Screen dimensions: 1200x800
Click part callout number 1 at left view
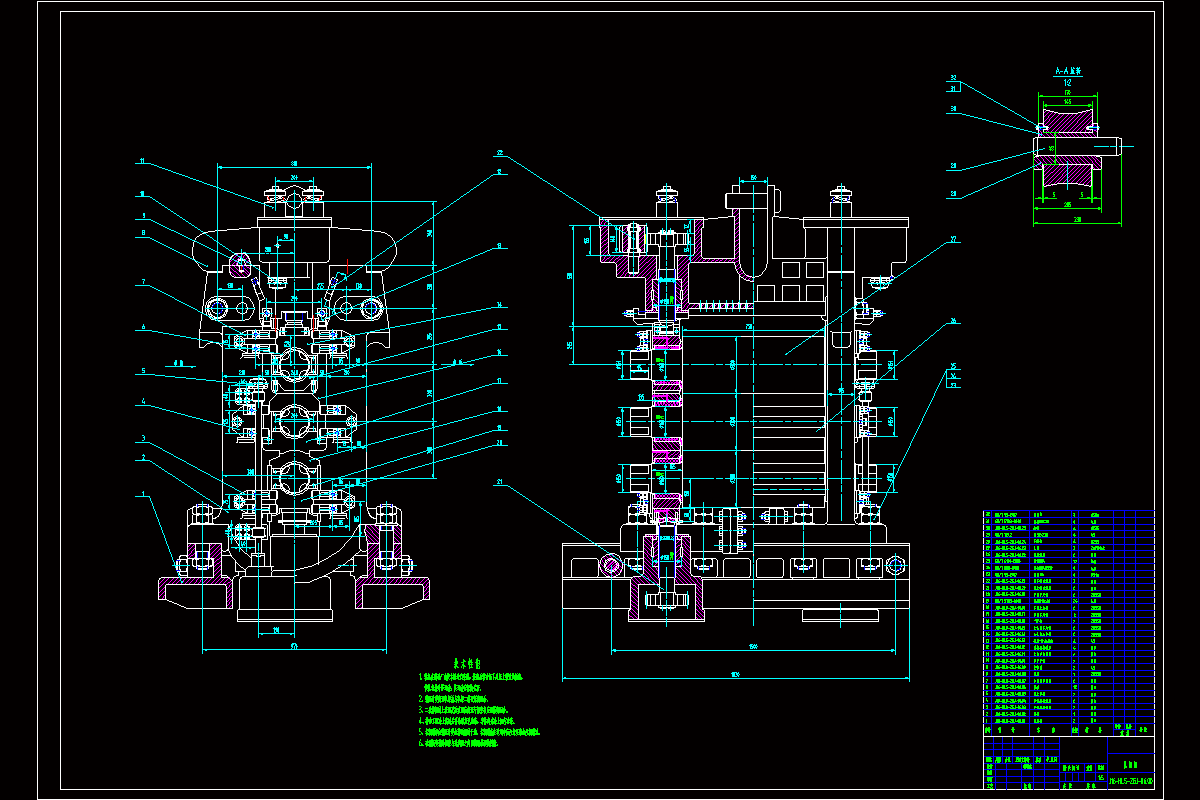point(143,492)
